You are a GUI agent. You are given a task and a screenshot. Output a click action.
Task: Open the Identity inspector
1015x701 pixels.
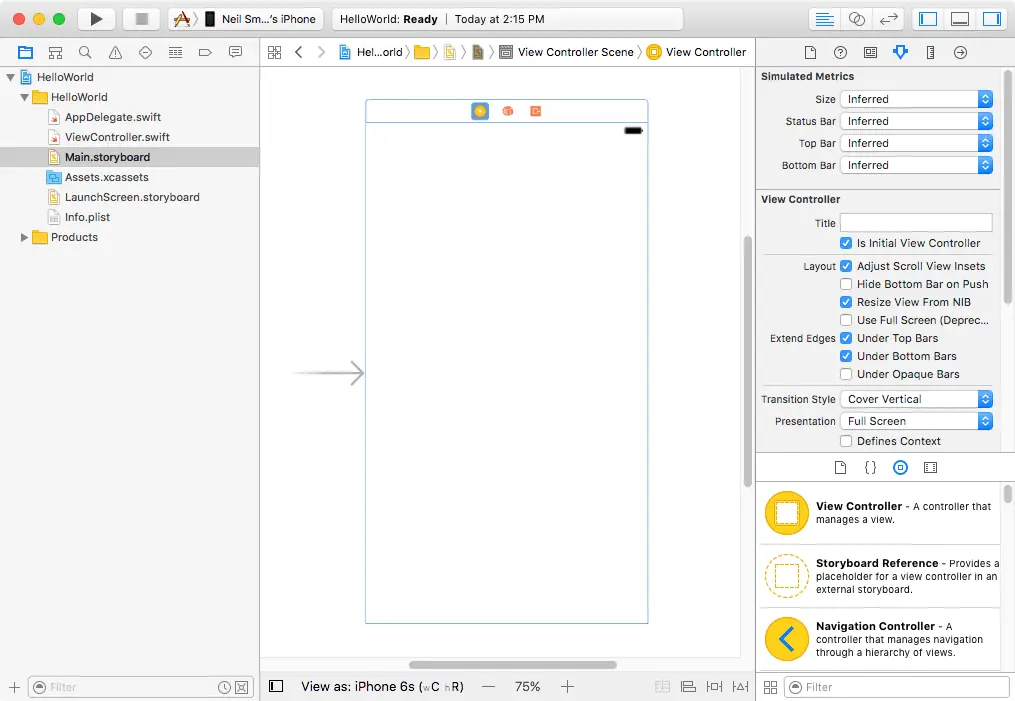coord(870,52)
